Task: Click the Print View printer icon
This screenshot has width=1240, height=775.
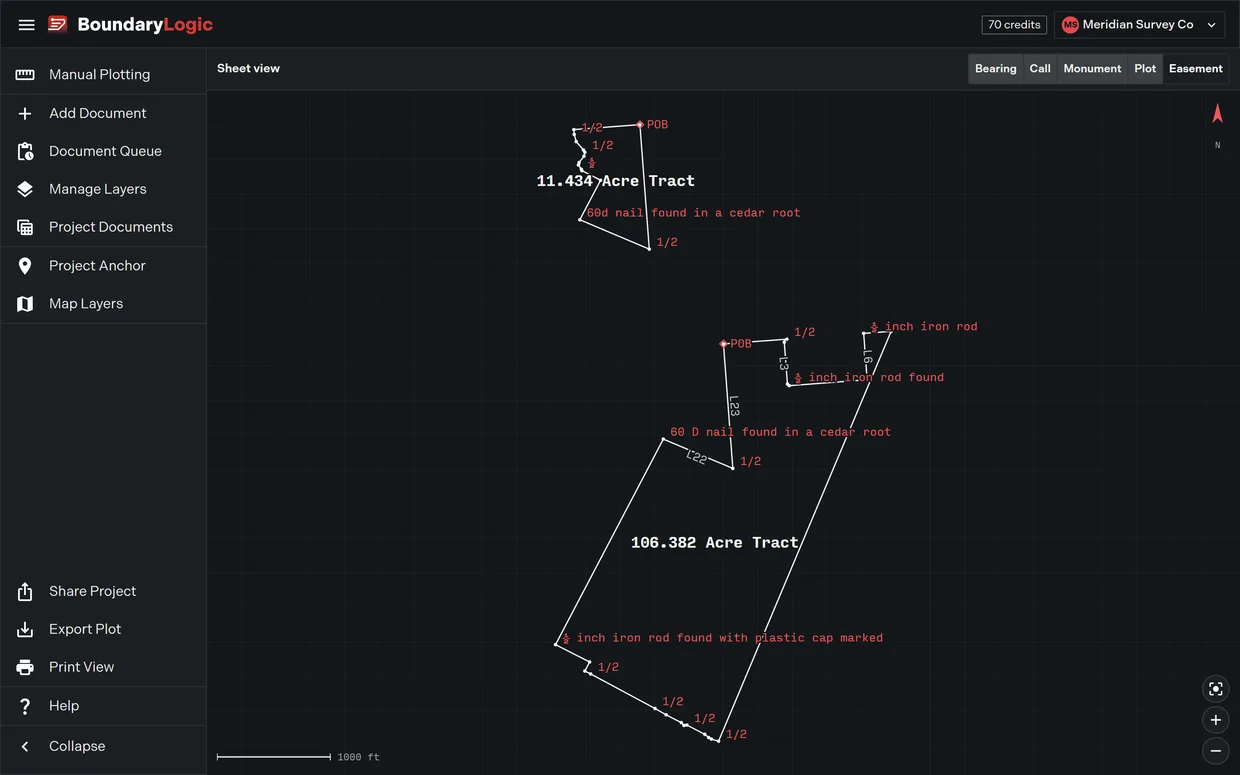Action: coord(25,667)
